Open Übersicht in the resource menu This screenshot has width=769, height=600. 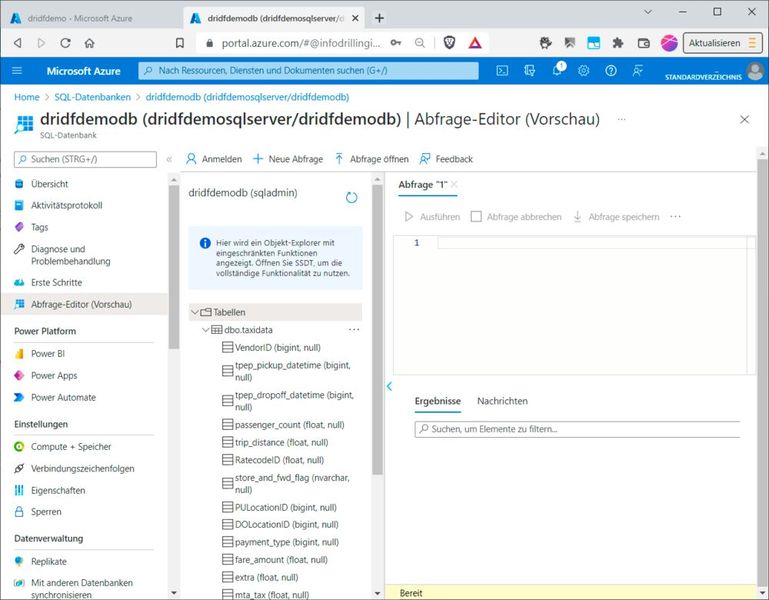tap(50, 184)
